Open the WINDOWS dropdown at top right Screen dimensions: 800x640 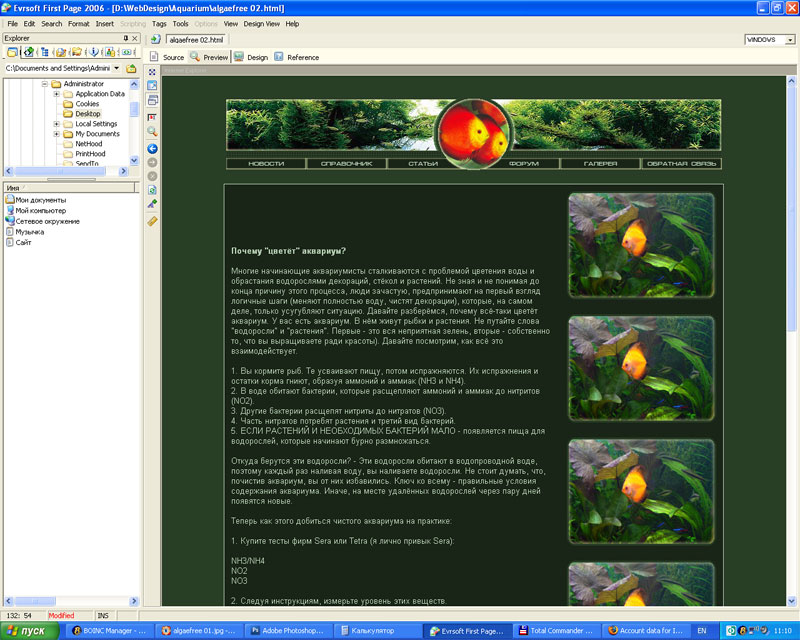(790, 40)
